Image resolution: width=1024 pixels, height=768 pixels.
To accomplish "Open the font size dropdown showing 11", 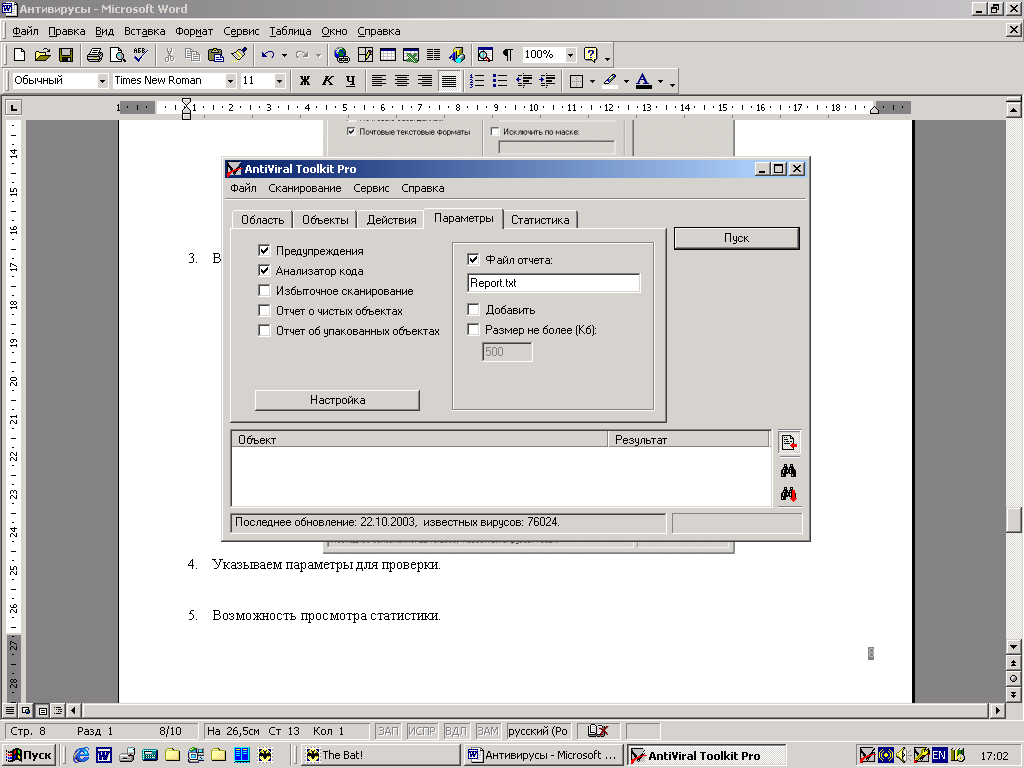I will (280, 81).
